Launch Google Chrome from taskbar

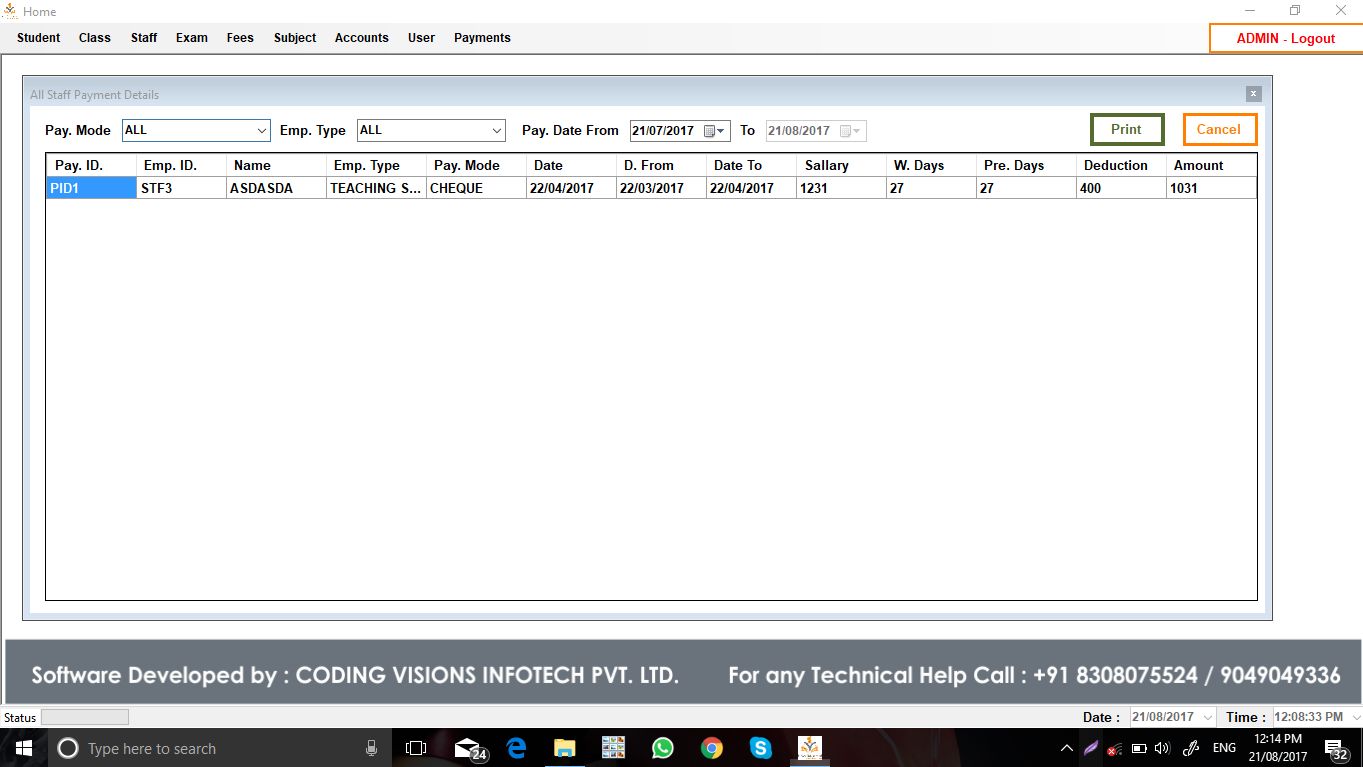pyautogui.click(x=711, y=748)
